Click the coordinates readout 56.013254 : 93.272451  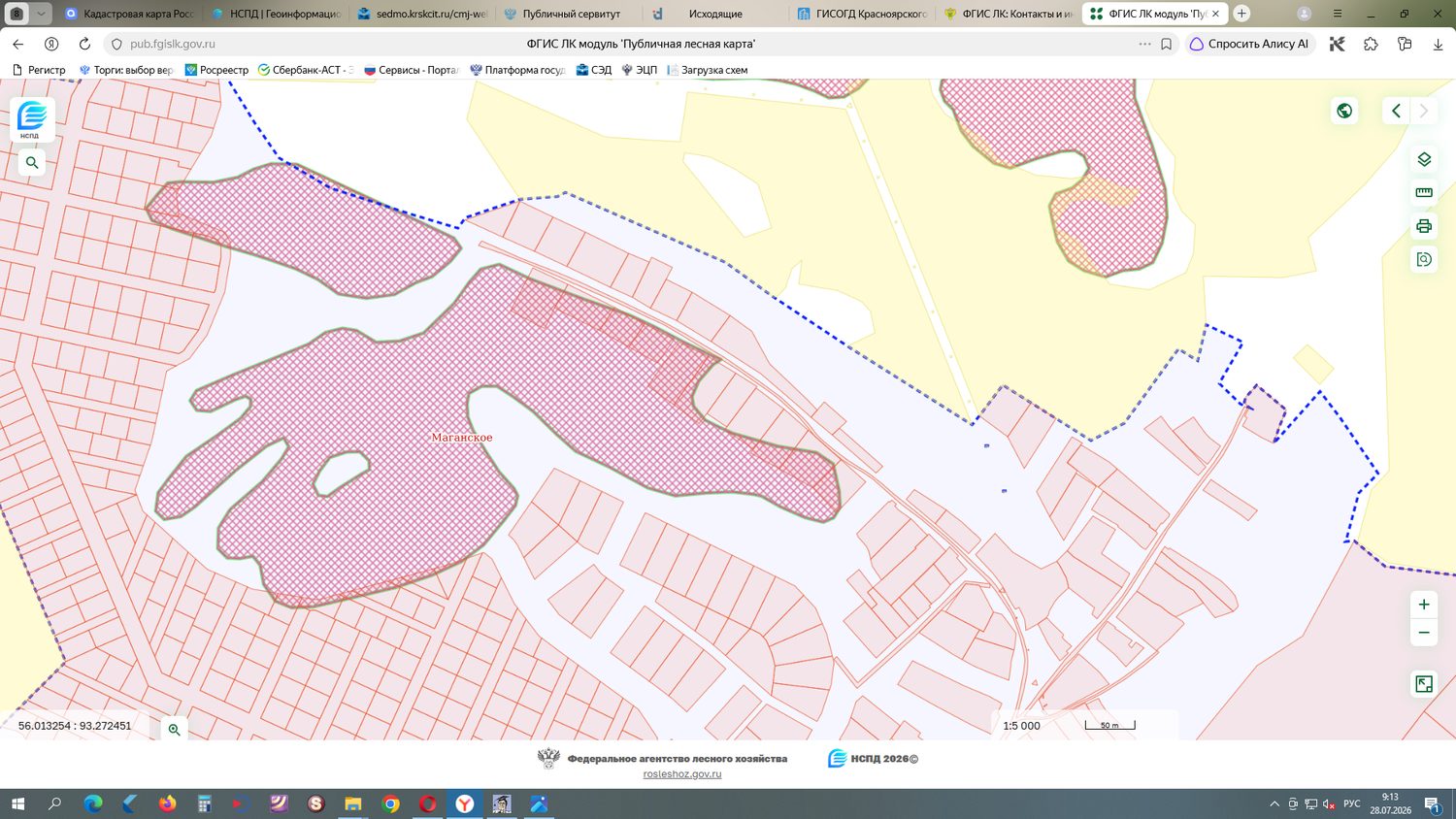pos(75,726)
